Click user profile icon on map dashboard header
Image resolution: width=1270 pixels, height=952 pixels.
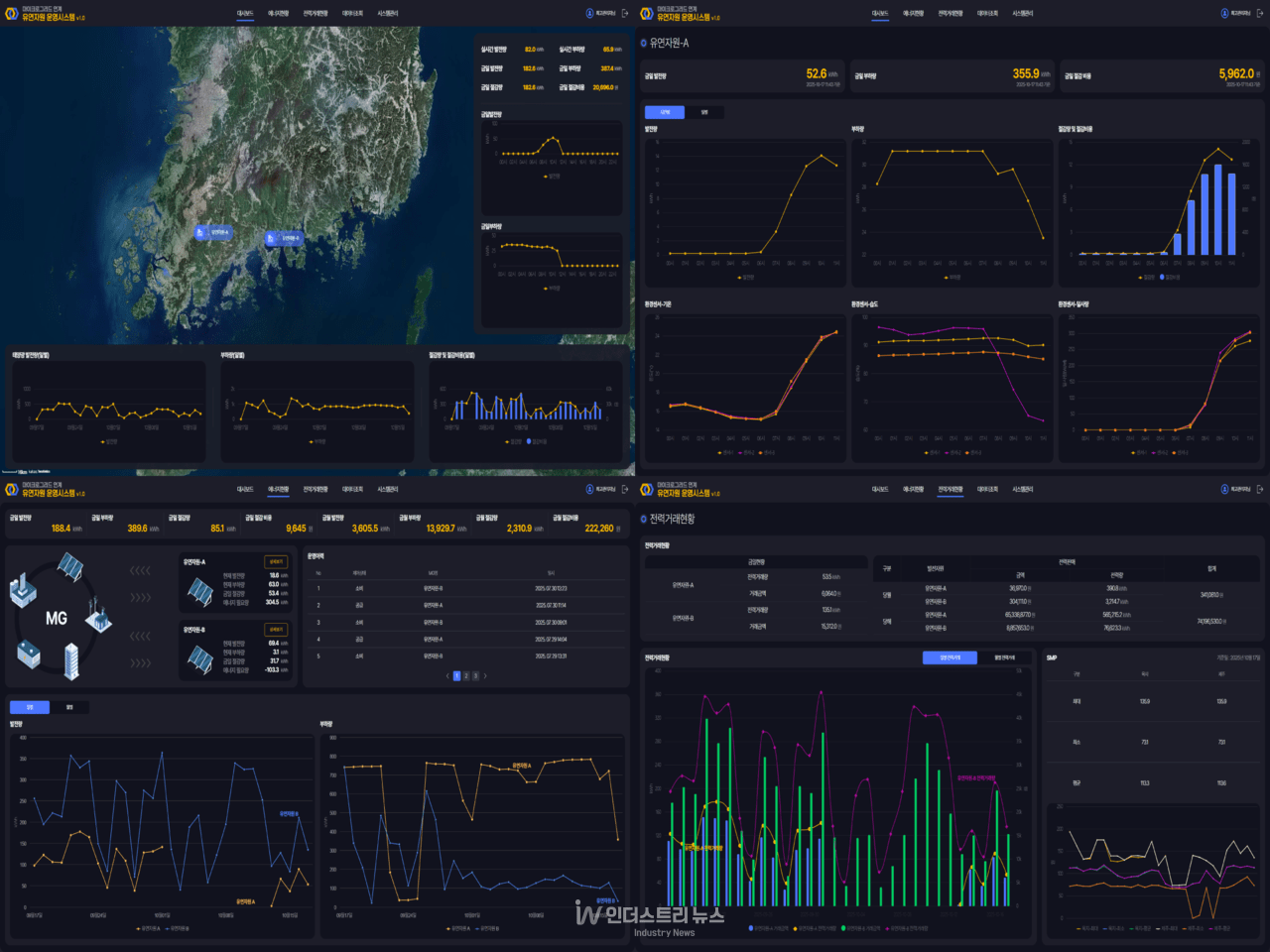[x=589, y=13]
